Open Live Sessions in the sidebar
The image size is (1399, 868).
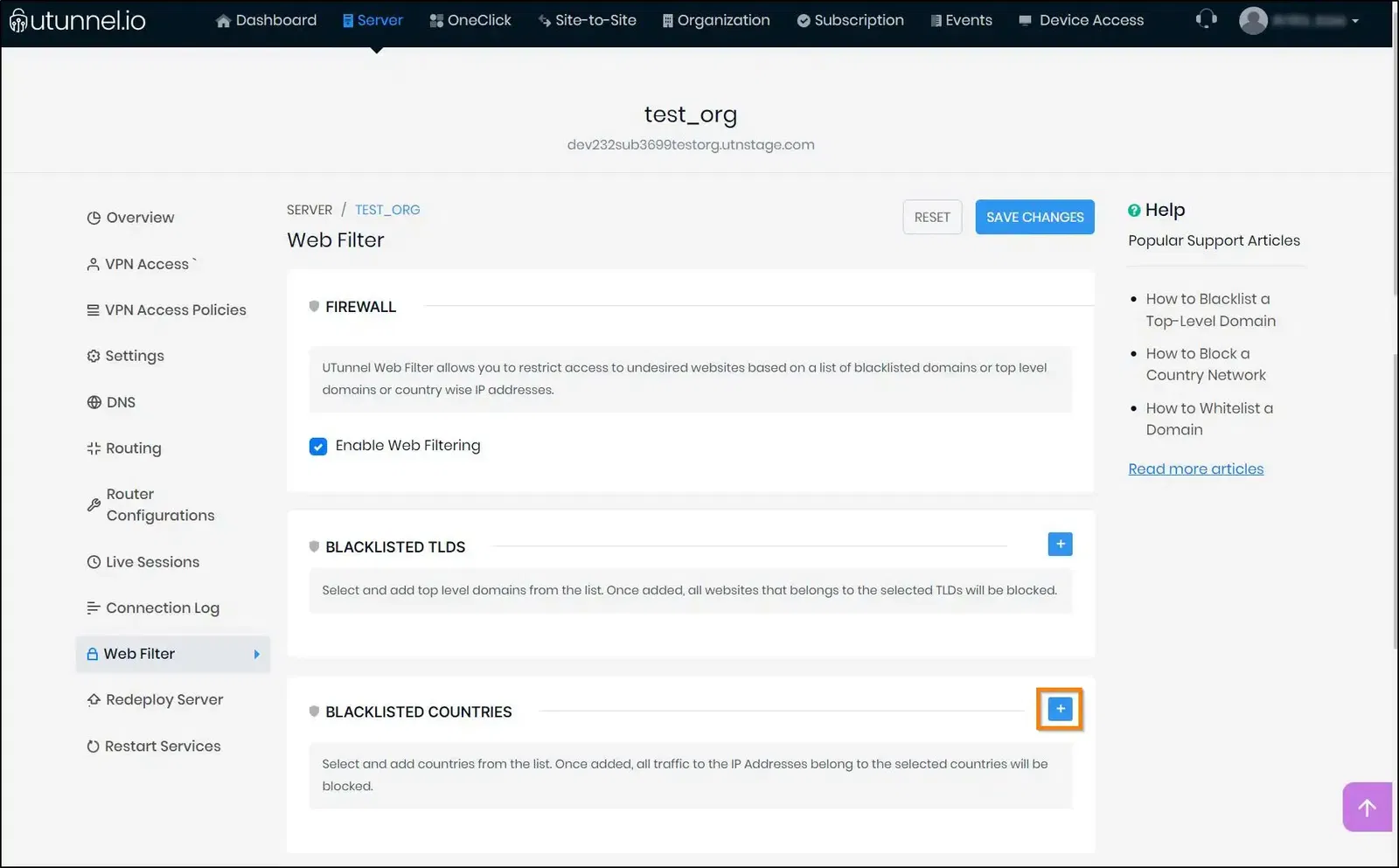point(143,562)
